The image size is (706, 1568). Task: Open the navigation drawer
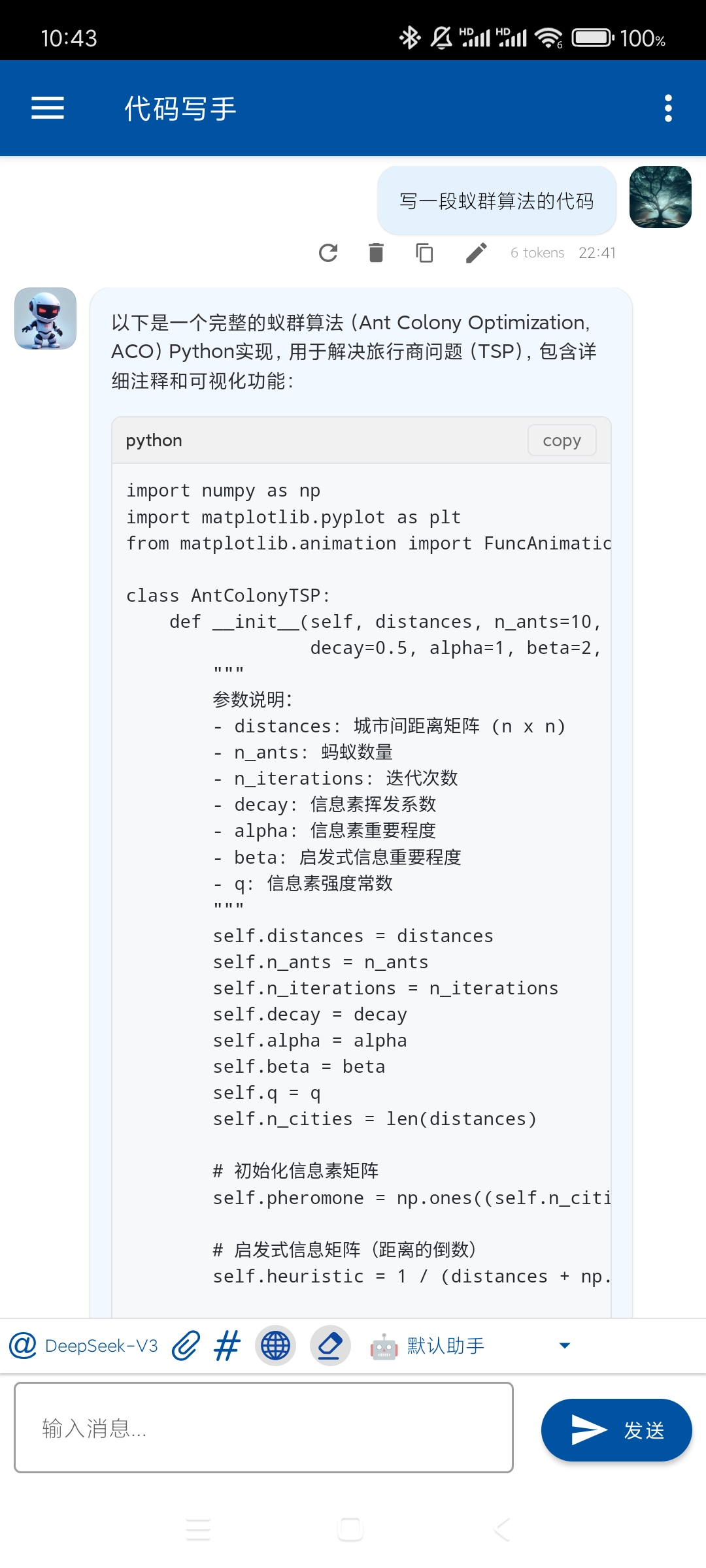46,108
